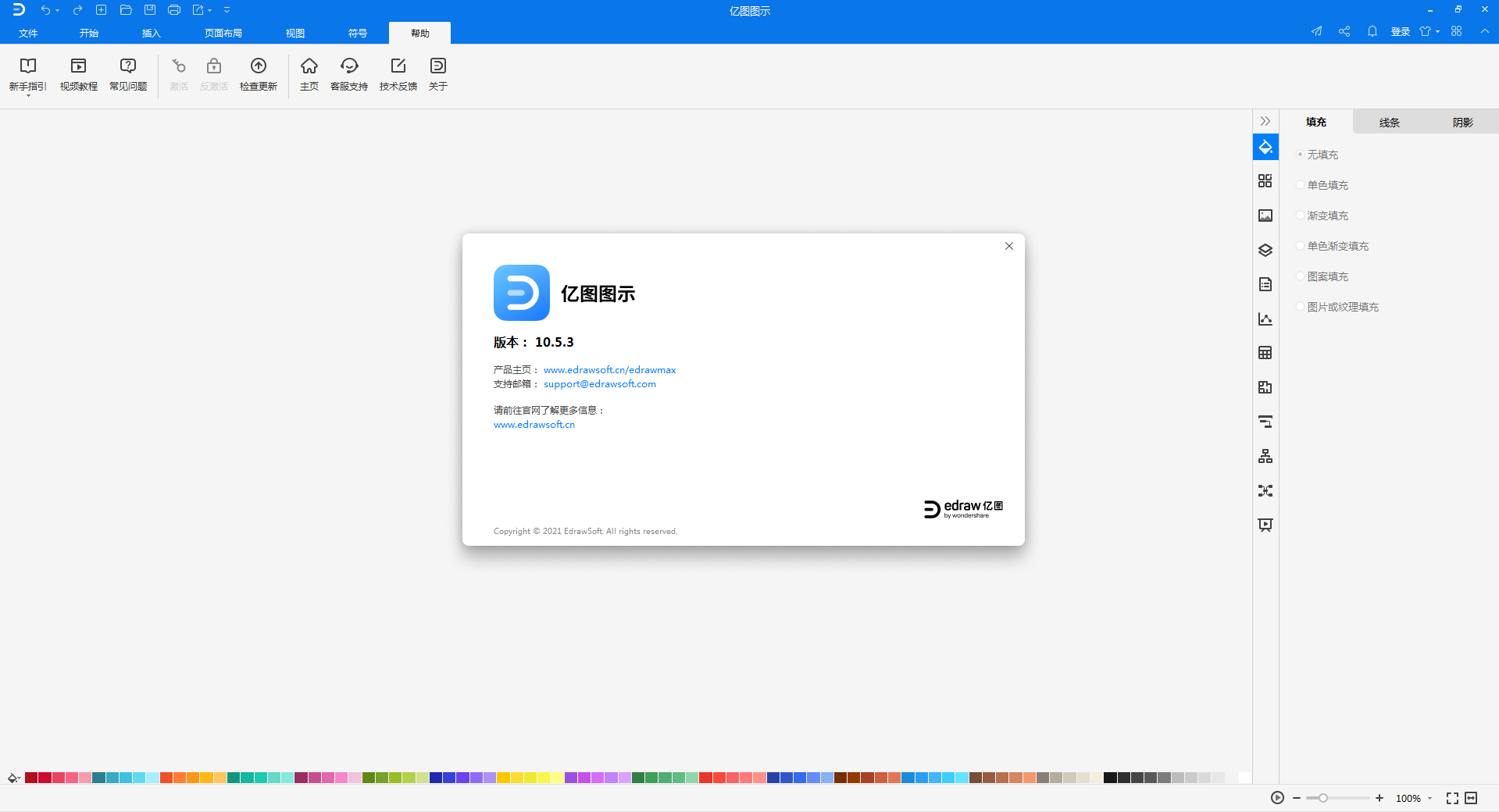
Task: Select 图片或纹理填充 option
Action: pos(1337,307)
